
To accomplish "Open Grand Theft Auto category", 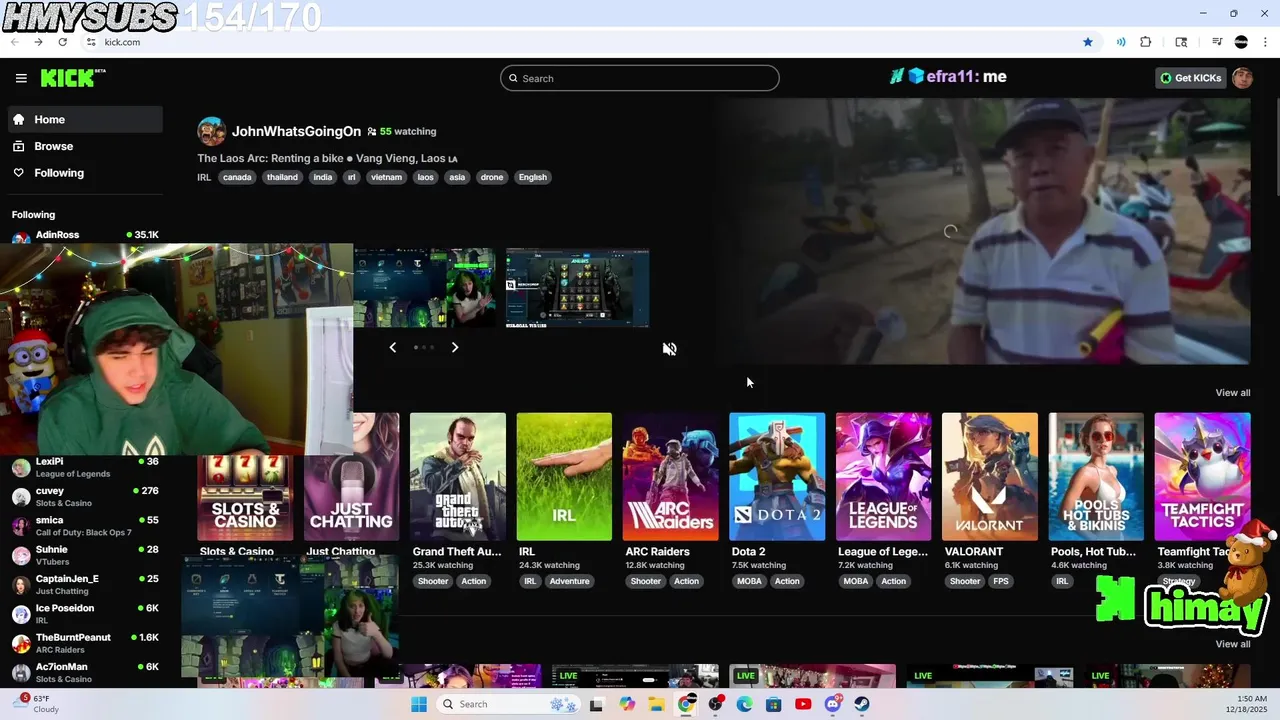I will [x=458, y=477].
